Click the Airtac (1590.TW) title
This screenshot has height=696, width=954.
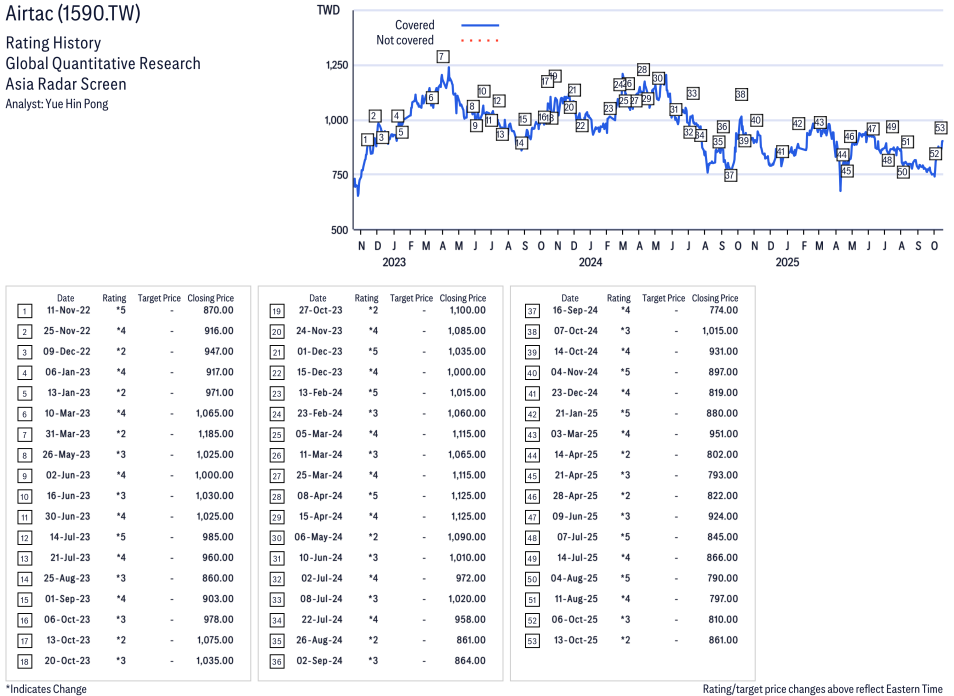tap(73, 16)
